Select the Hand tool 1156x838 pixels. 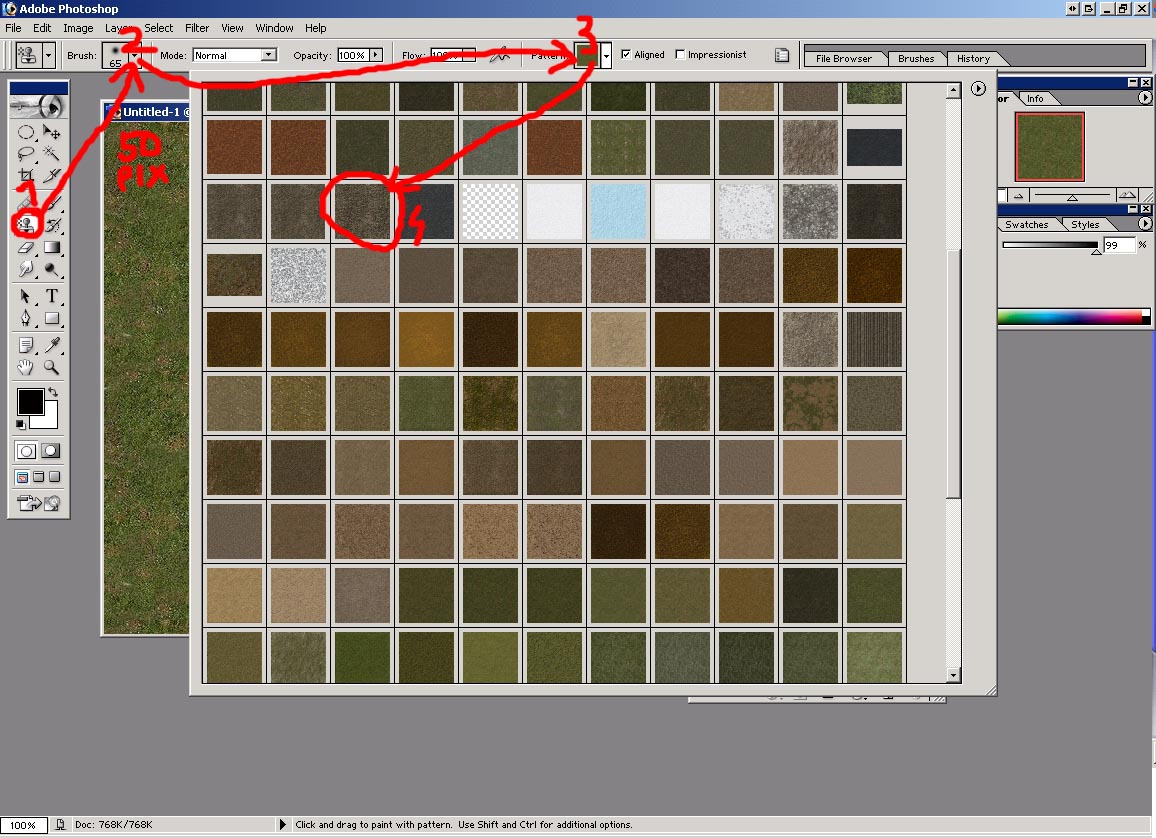pos(27,368)
